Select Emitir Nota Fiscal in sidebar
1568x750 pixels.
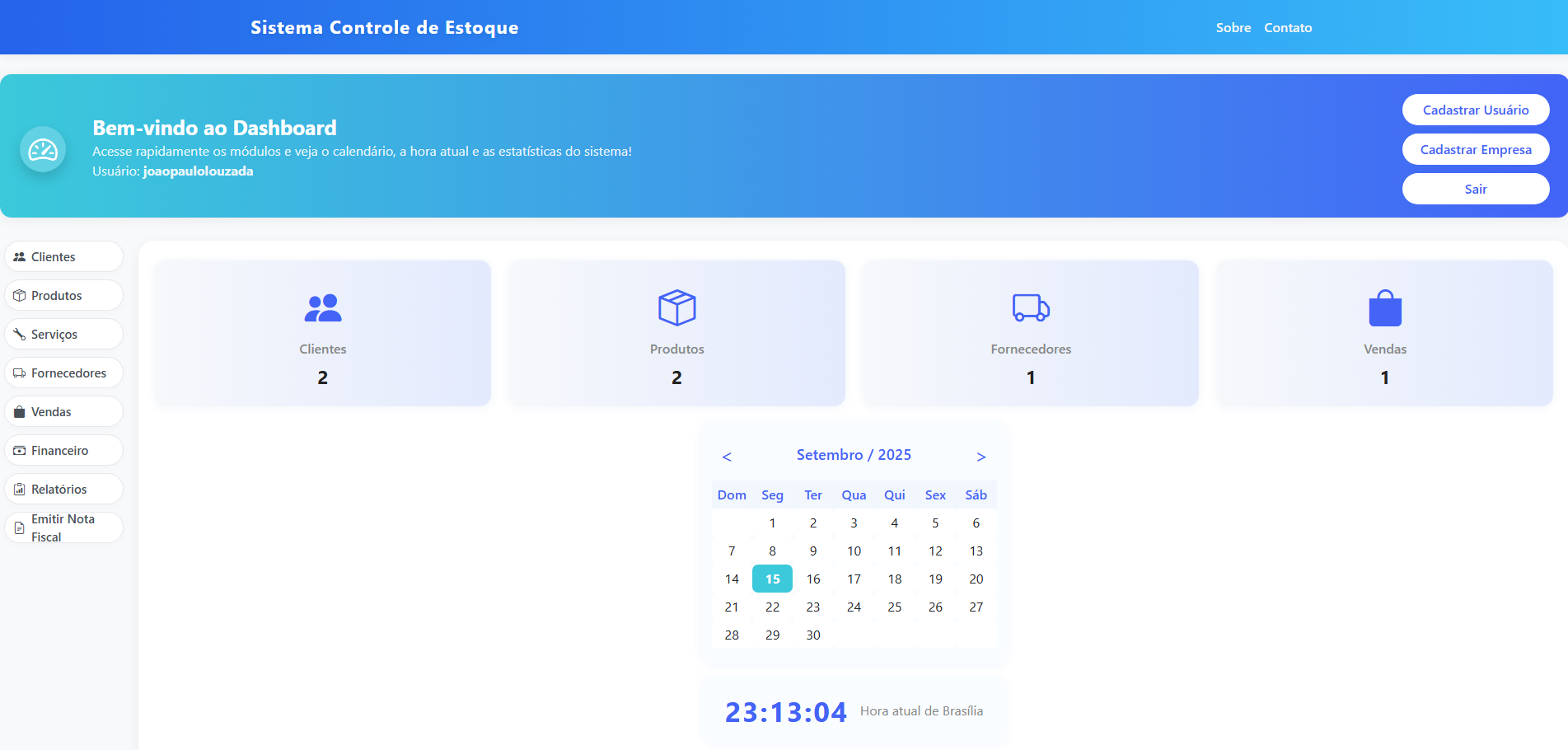point(64,527)
